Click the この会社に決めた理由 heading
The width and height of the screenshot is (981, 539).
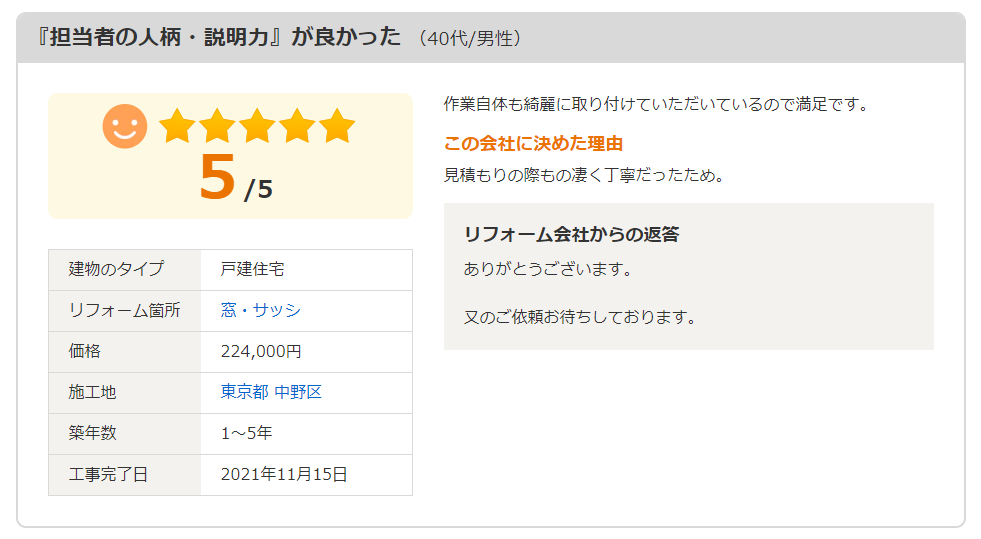coord(533,144)
